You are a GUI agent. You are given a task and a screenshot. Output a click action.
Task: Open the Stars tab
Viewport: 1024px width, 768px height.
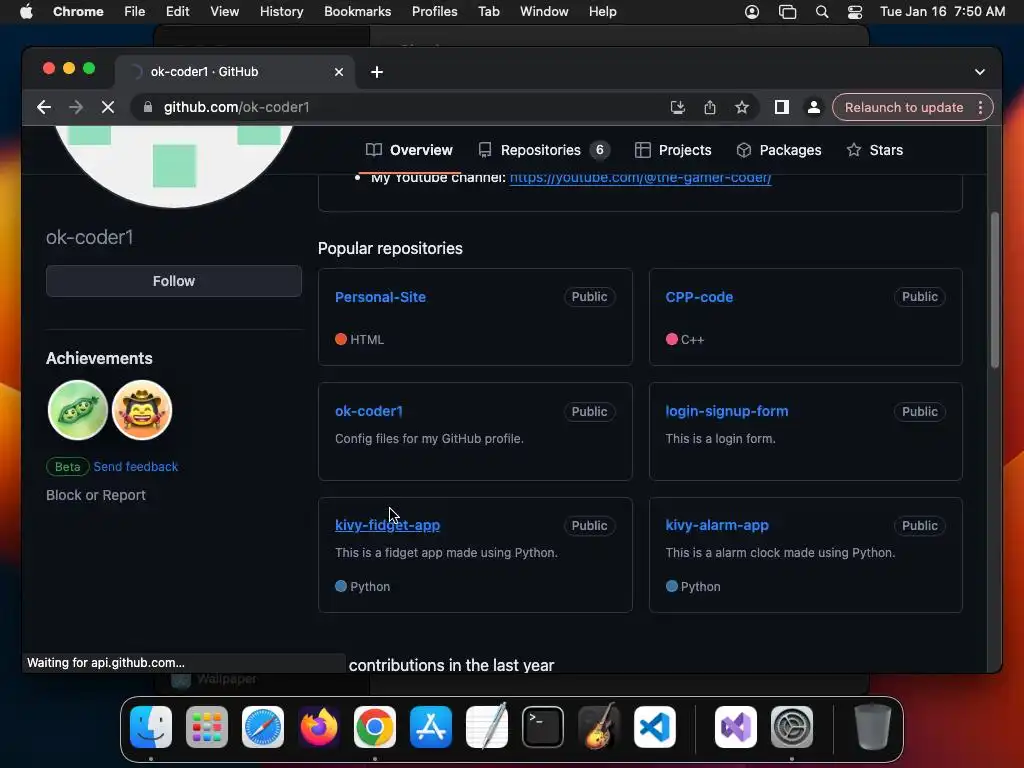pyautogui.click(x=874, y=150)
